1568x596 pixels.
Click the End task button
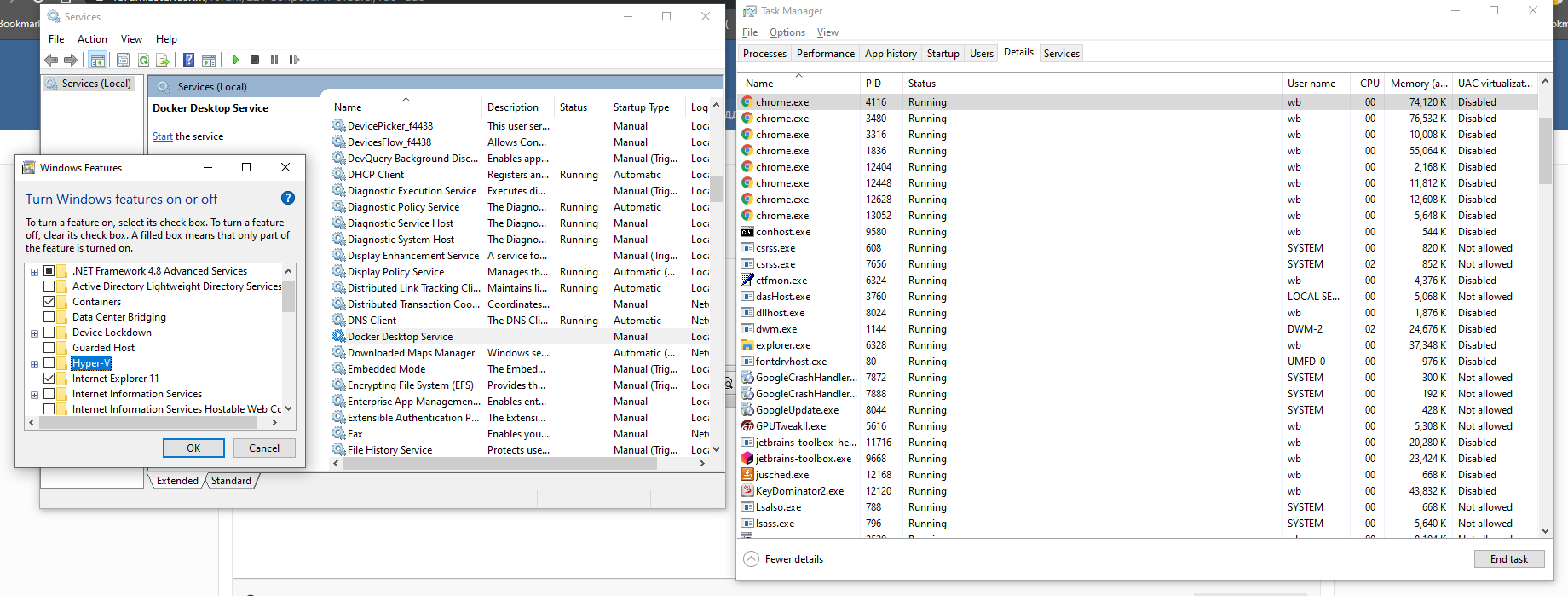pos(1508,559)
